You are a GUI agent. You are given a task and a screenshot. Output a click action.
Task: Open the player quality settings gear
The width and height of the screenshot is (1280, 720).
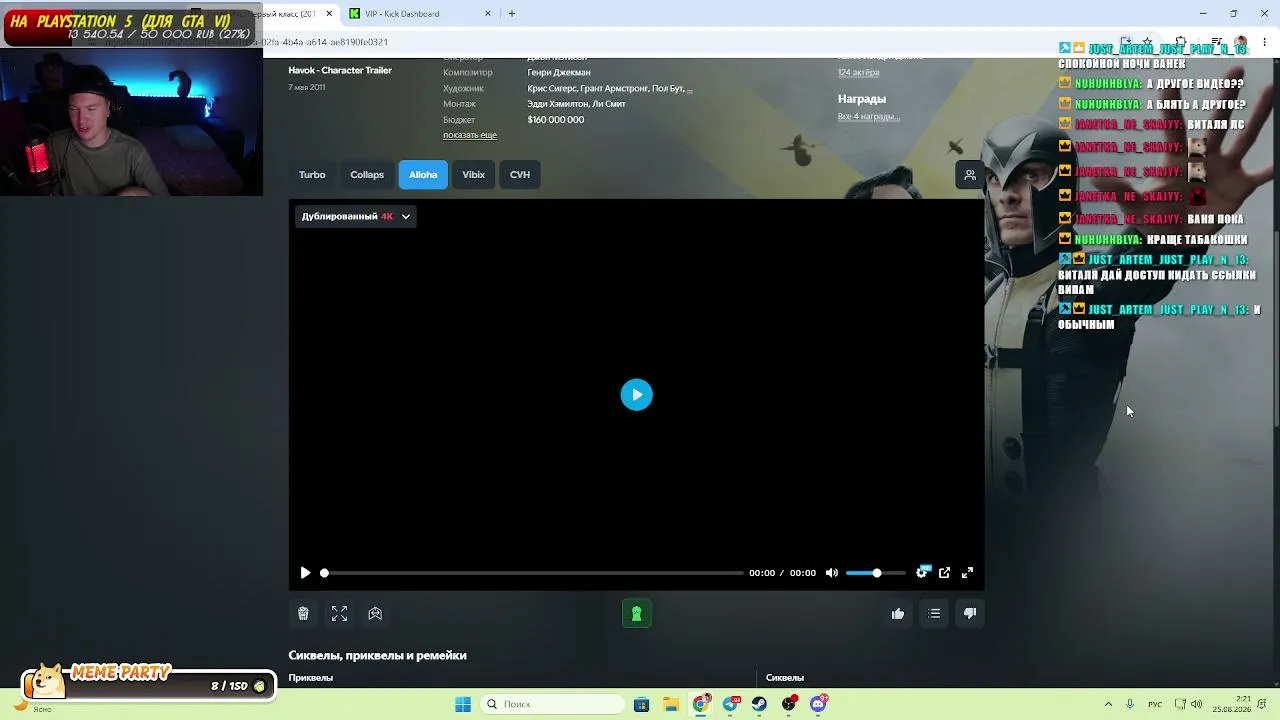point(922,573)
